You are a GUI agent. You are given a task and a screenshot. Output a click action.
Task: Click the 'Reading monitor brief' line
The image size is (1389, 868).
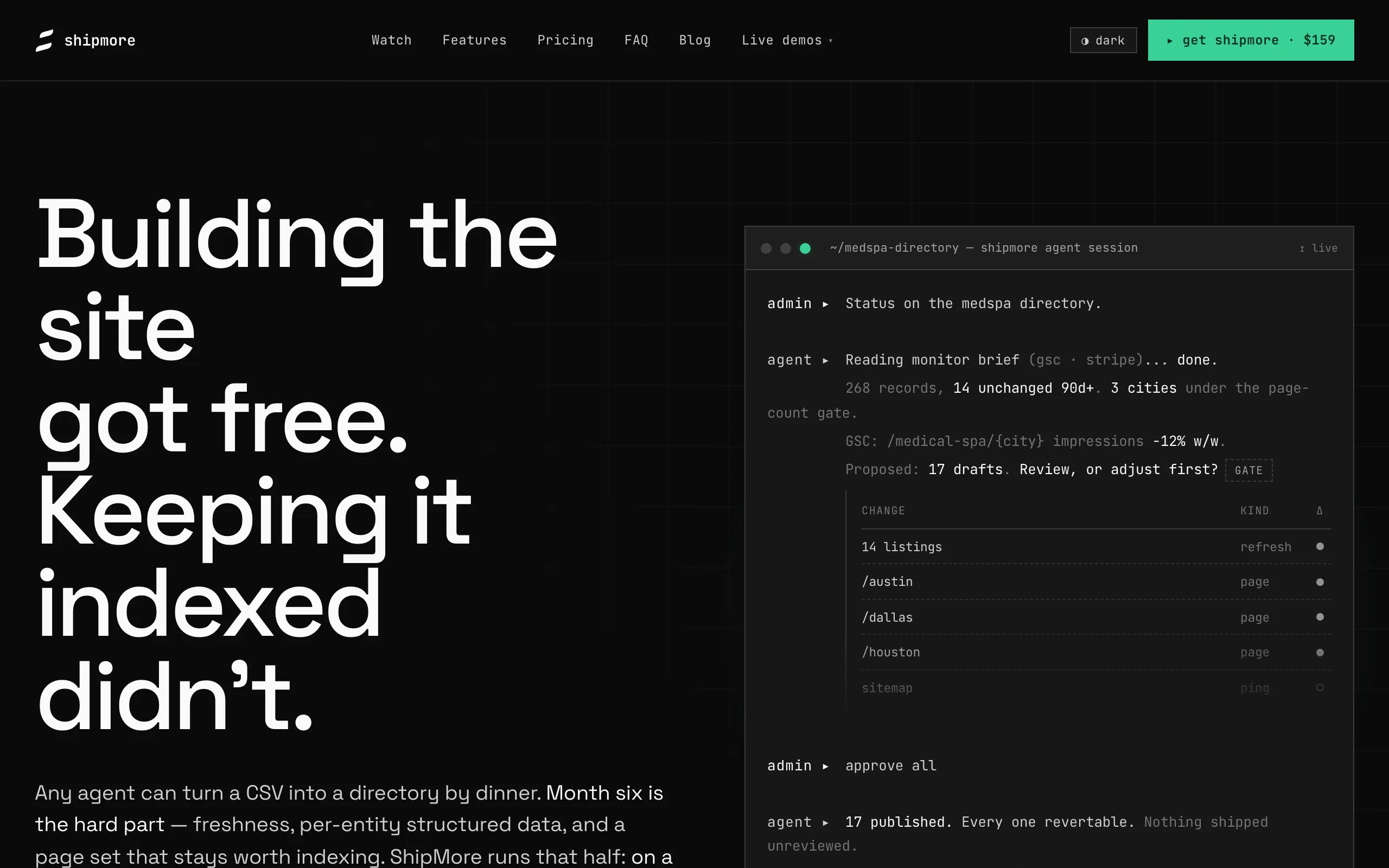(1031, 360)
